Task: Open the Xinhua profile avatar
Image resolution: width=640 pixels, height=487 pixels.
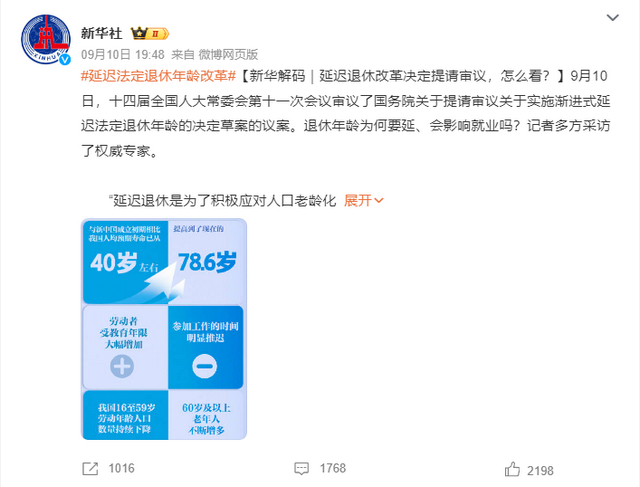Action: coord(46,39)
